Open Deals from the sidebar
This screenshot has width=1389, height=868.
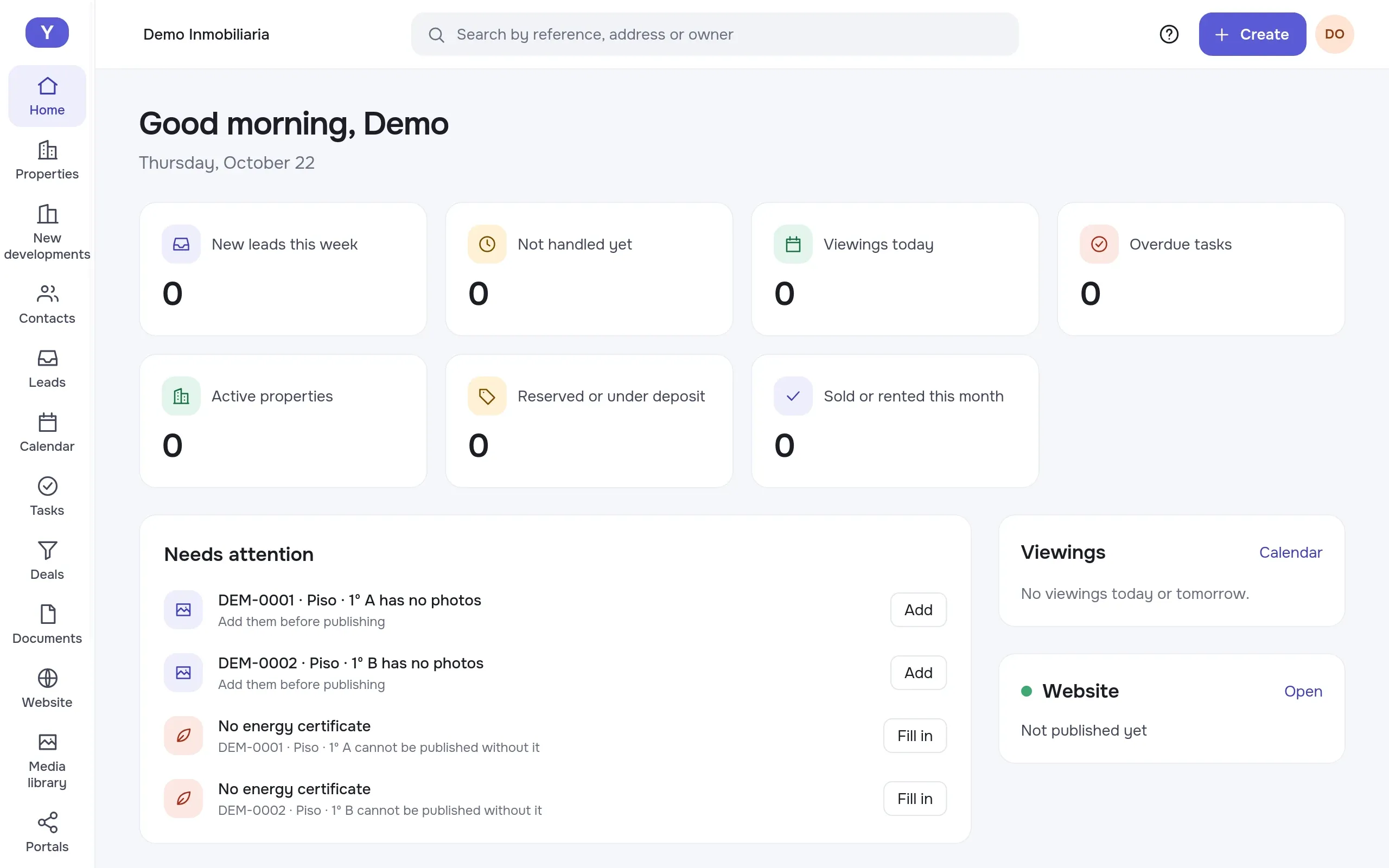click(47, 560)
